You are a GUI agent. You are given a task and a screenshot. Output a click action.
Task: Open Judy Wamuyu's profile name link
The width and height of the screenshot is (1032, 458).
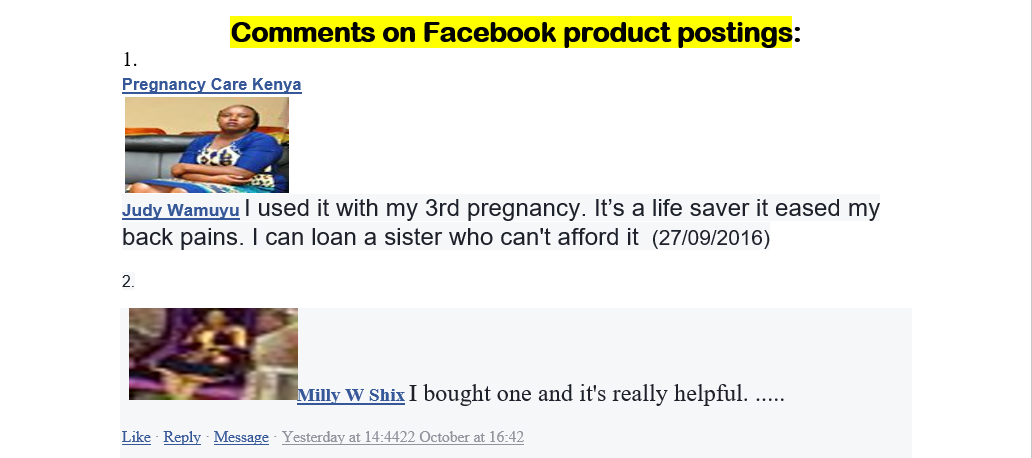[180, 211]
